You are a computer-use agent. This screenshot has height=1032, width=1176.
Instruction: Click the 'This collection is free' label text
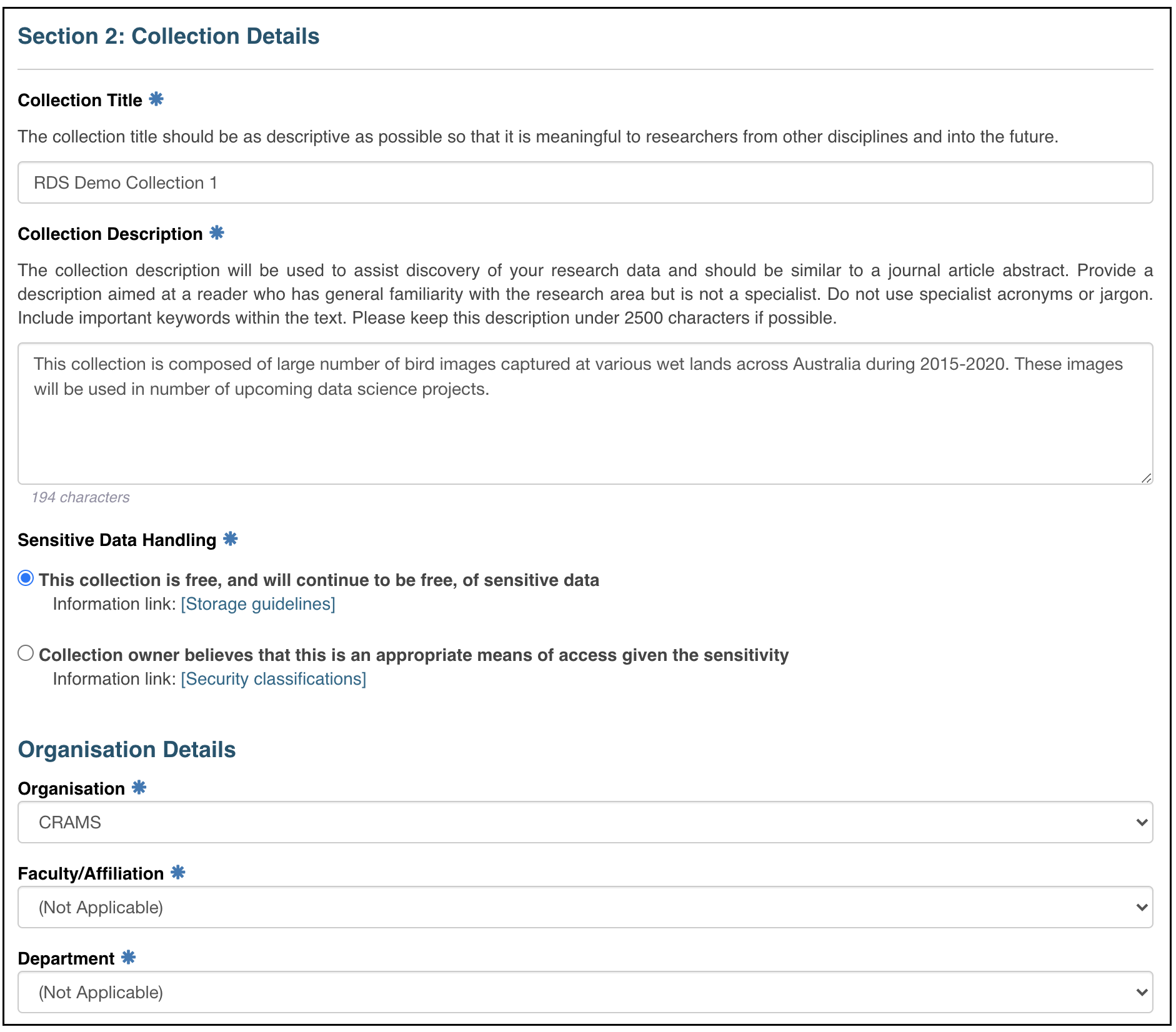point(319,580)
